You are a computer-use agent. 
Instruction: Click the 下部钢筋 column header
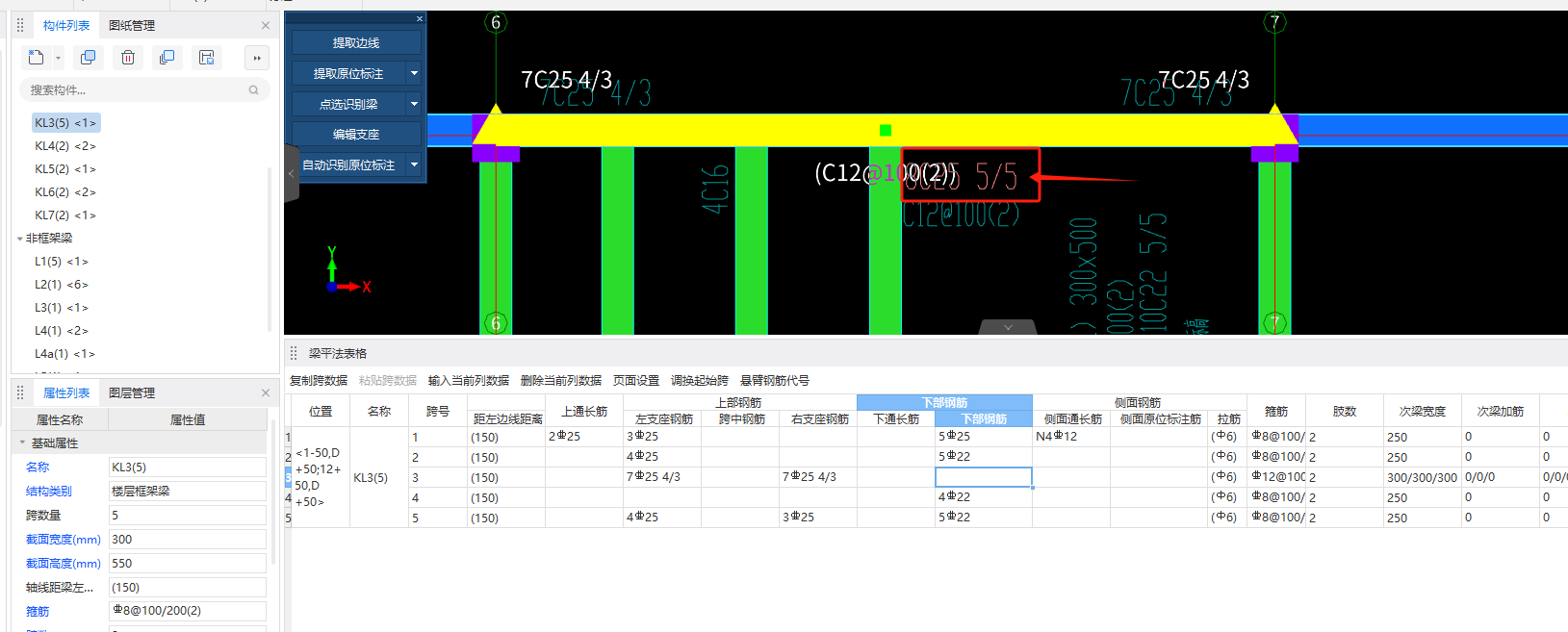pos(984,418)
